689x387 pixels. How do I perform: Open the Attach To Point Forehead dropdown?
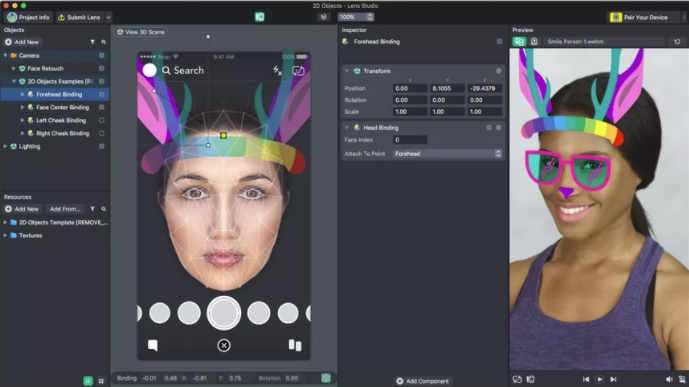(x=447, y=154)
